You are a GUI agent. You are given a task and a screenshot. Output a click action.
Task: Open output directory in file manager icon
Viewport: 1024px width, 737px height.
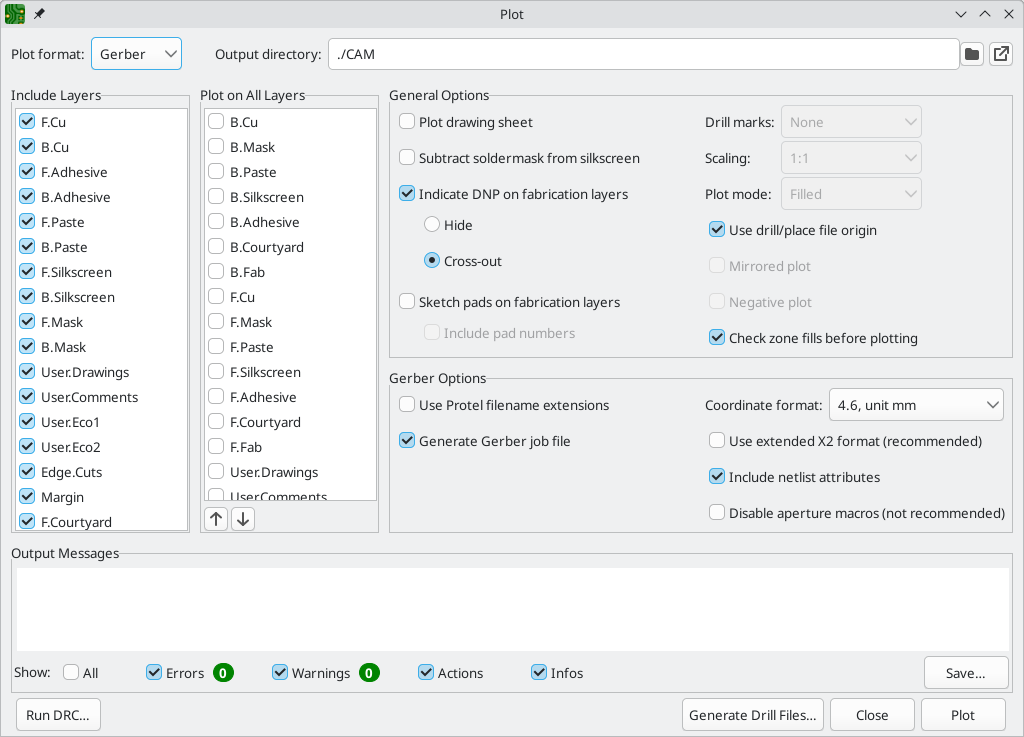(1001, 55)
